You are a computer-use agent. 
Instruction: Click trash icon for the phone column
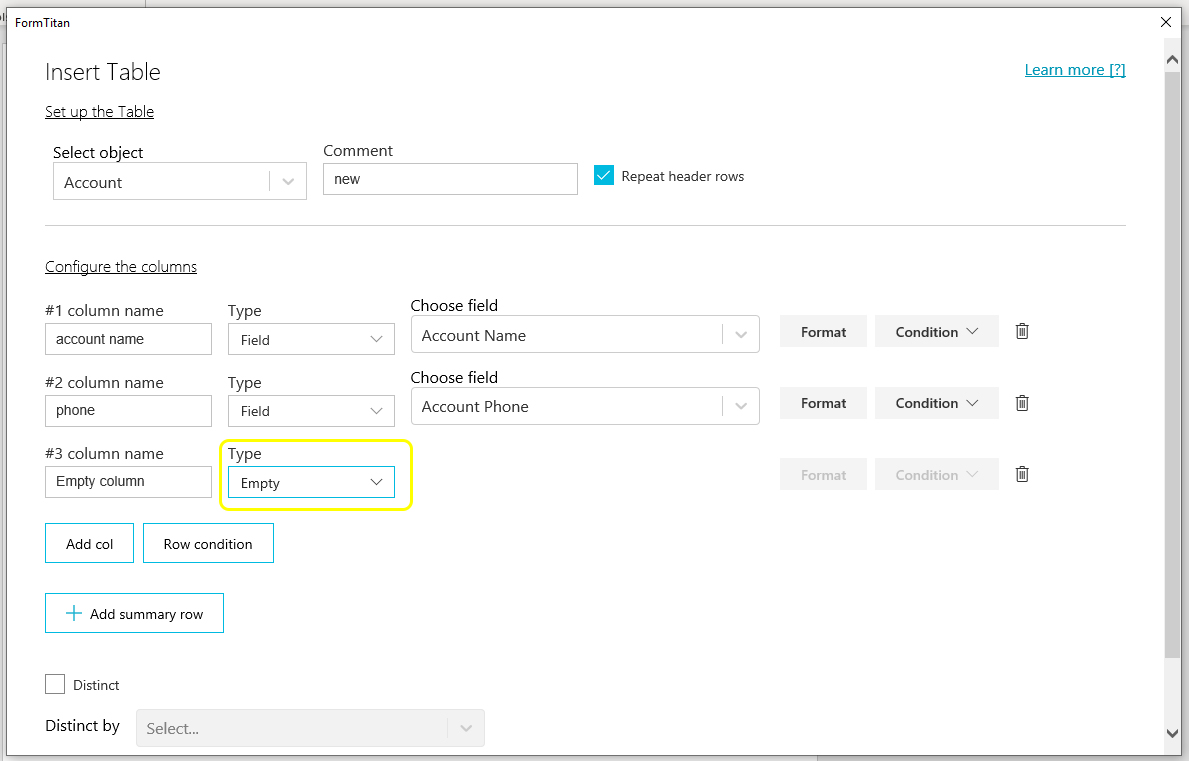pos(1022,403)
